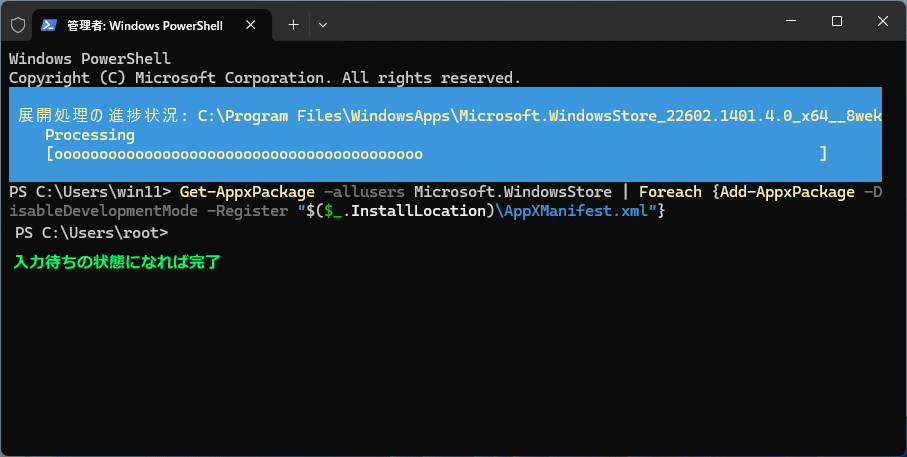The height and width of the screenshot is (457, 907).
Task: Click the 'Get-AppxPackage' command text
Action: (247, 192)
